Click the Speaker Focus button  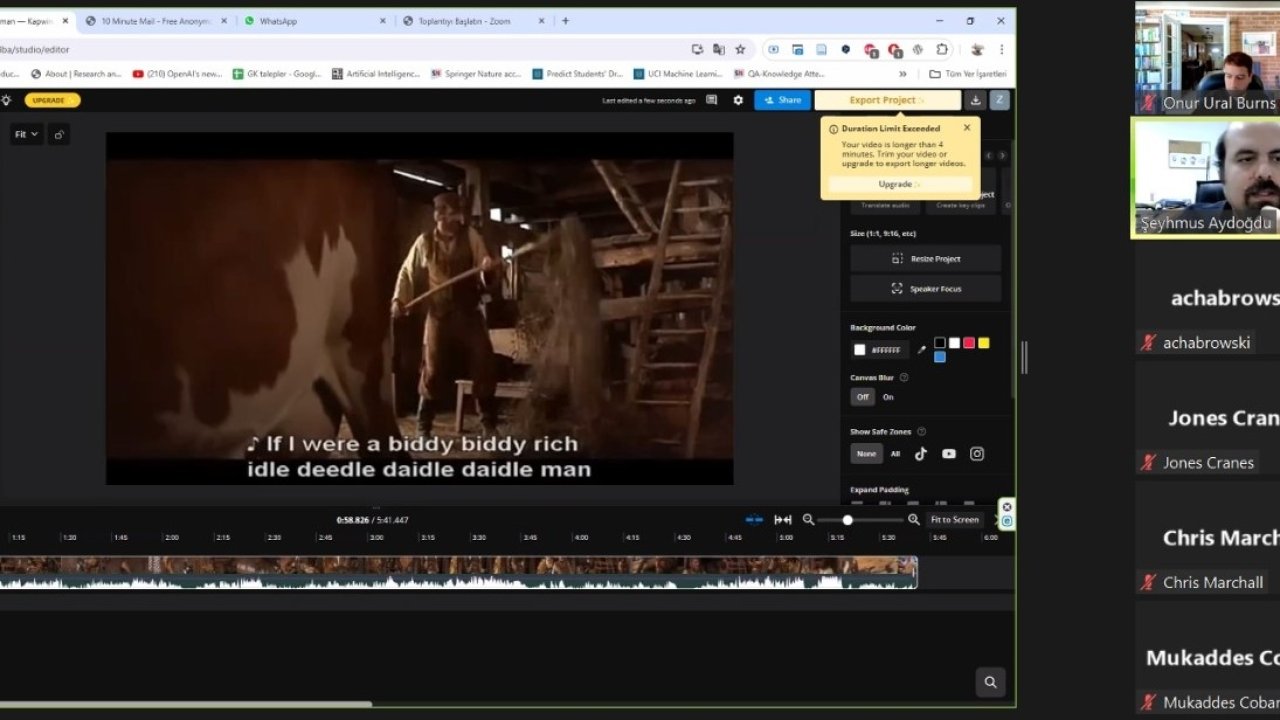click(926, 288)
